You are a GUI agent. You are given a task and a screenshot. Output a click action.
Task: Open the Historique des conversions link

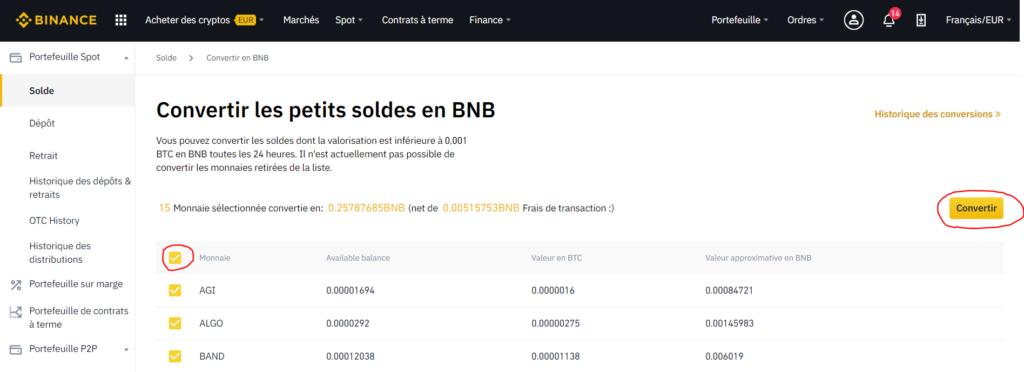pos(937,114)
